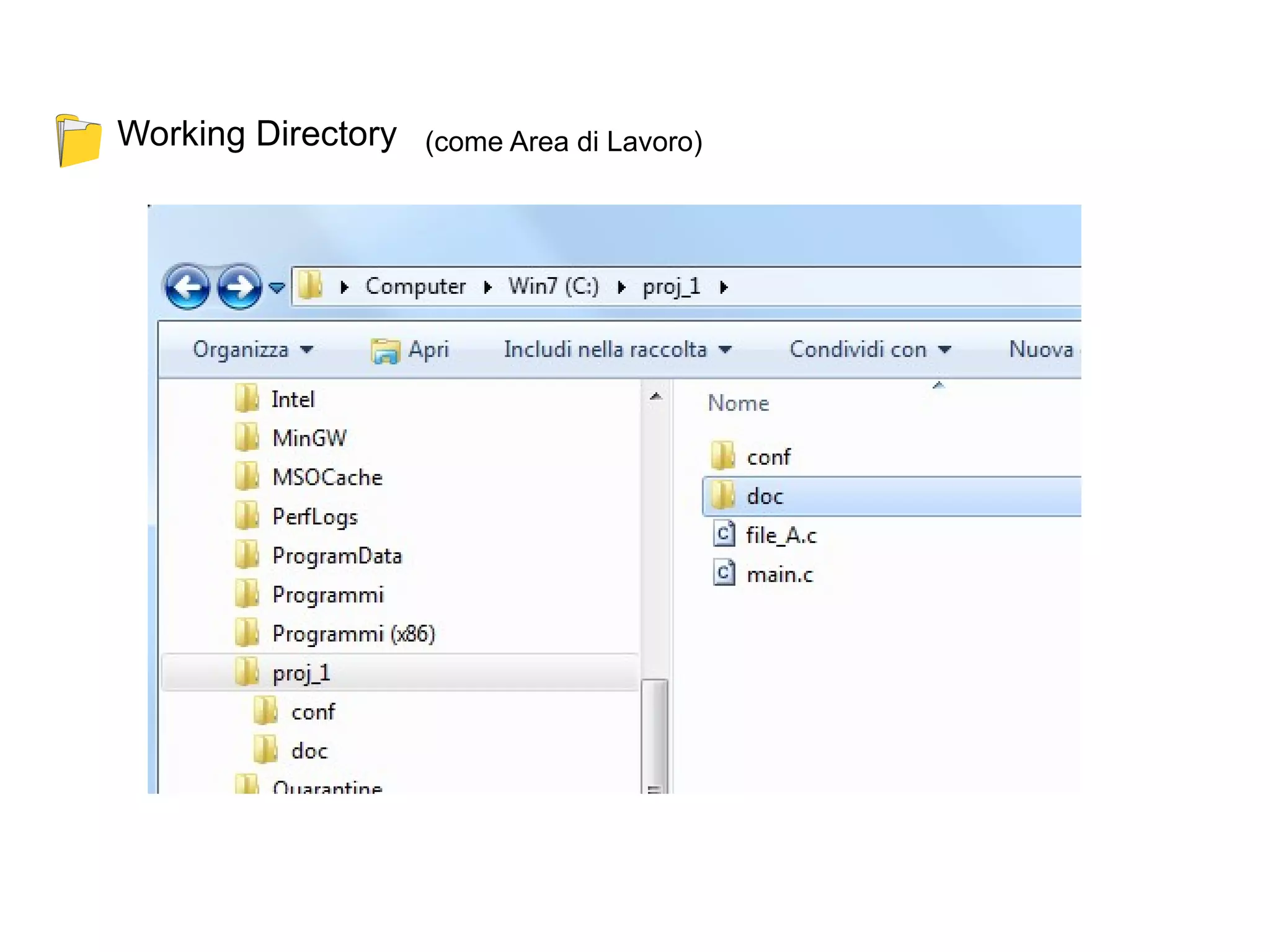Select proj_1 in the address breadcrumb
Image resolution: width=1270 pixels, height=952 pixels.
672,286
